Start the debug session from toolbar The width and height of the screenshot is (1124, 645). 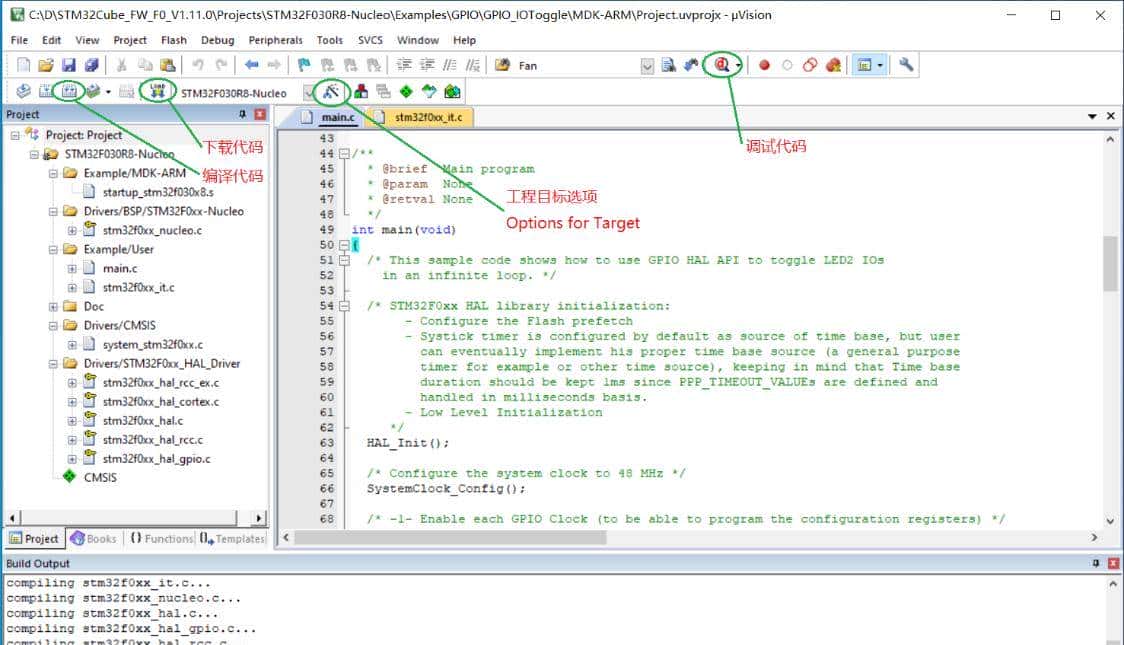pyautogui.click(x=721, y=65)
